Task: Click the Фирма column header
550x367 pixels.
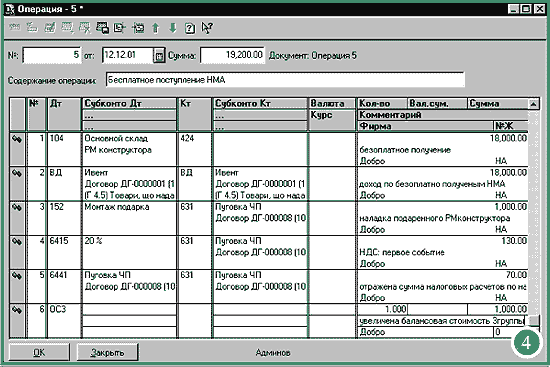Action: 425,126
